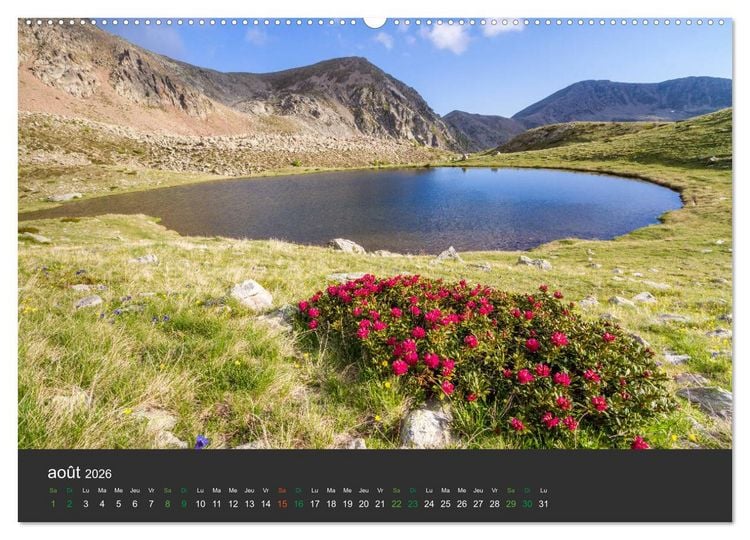Select day 23 in the calendar

[413, 504]
